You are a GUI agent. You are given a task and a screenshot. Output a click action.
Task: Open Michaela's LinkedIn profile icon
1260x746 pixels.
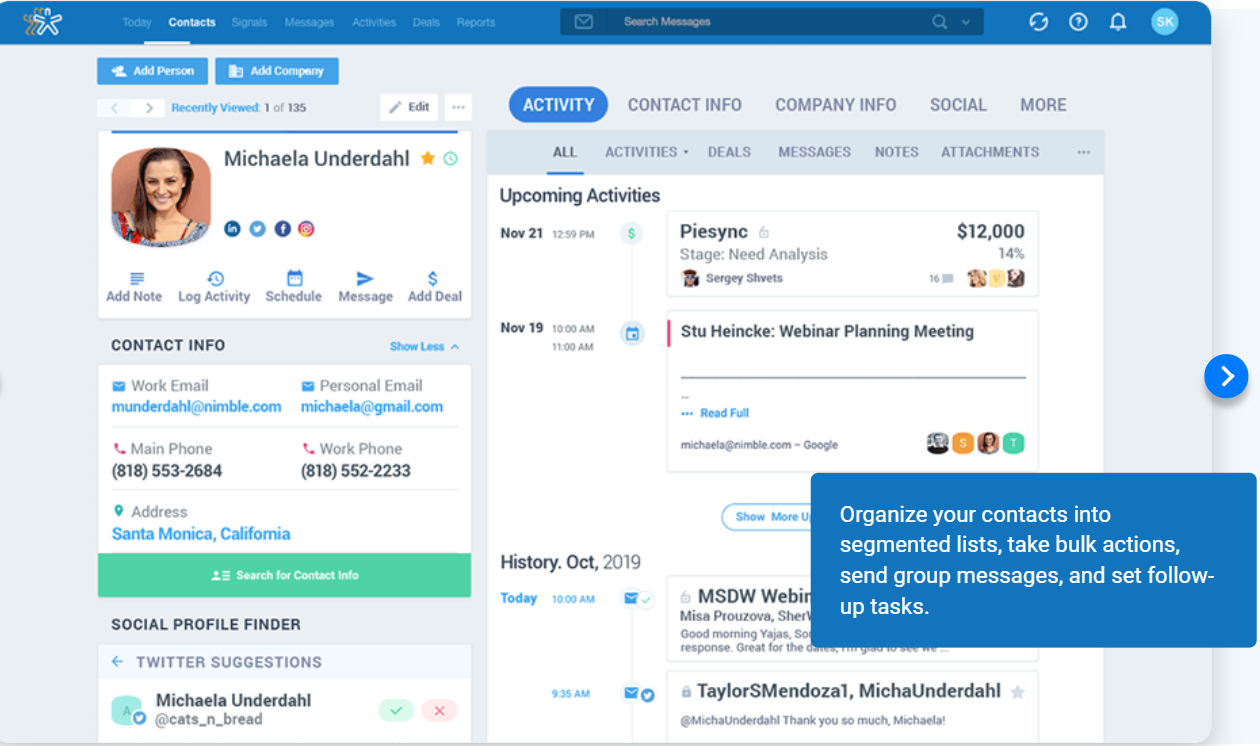pyautogui.click(x=232, y=229)
